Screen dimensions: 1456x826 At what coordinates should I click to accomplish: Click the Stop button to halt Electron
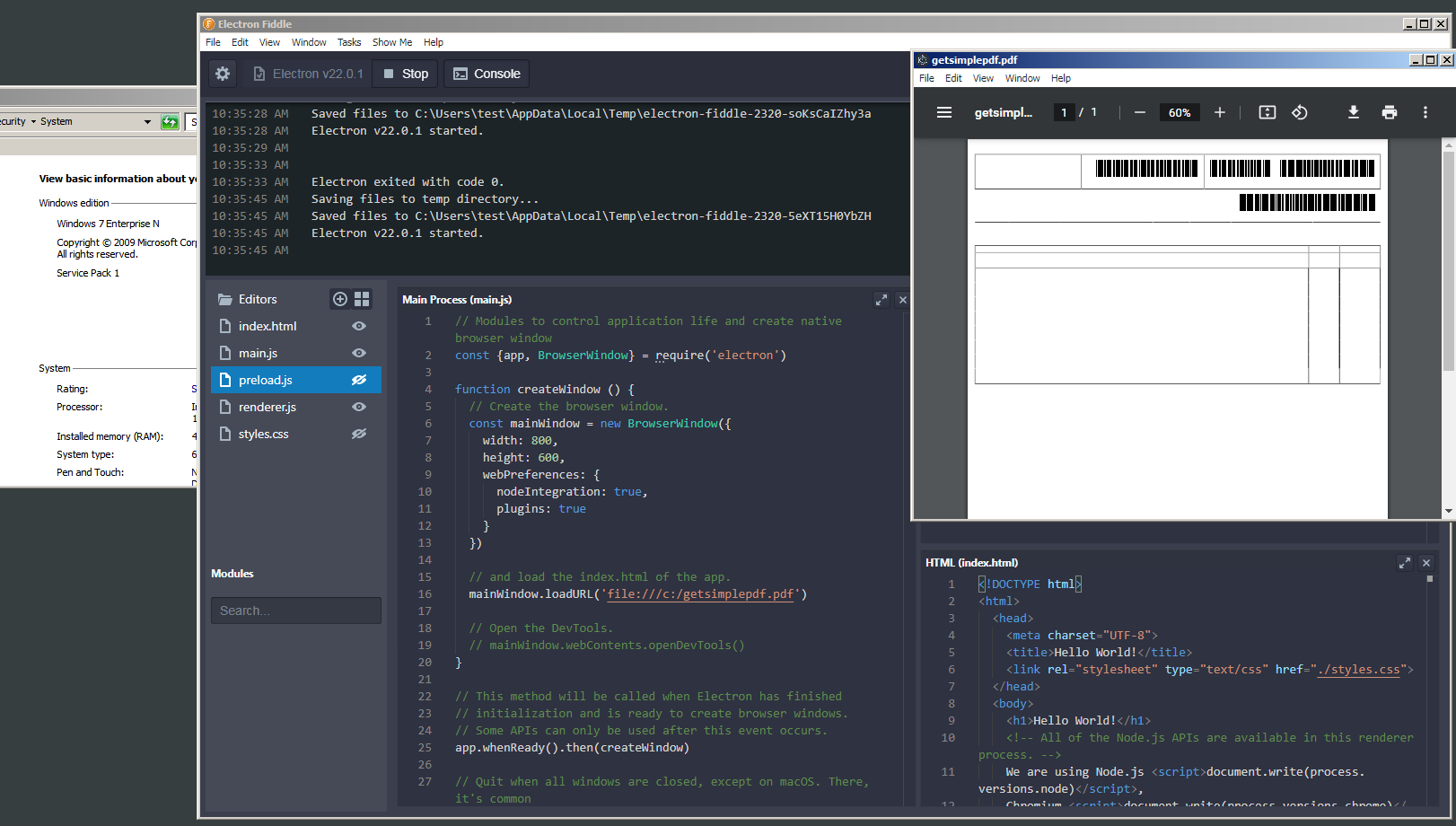tap(404, 73)
